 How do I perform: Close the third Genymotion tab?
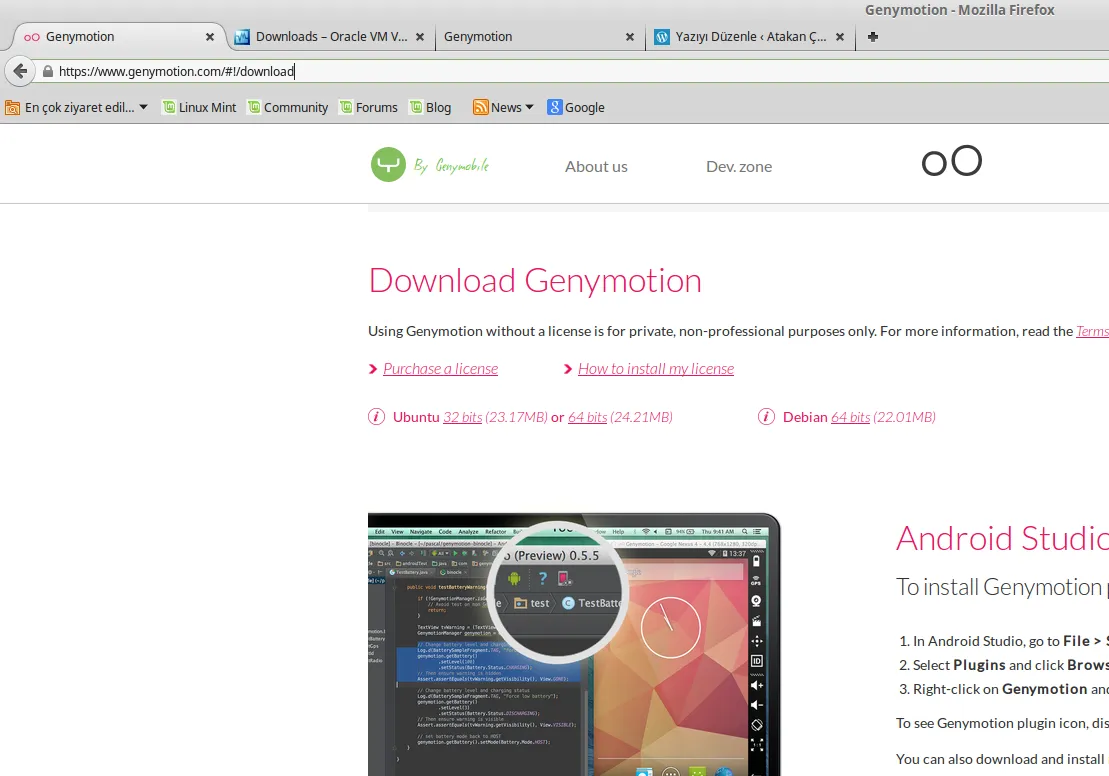[629, 37]
